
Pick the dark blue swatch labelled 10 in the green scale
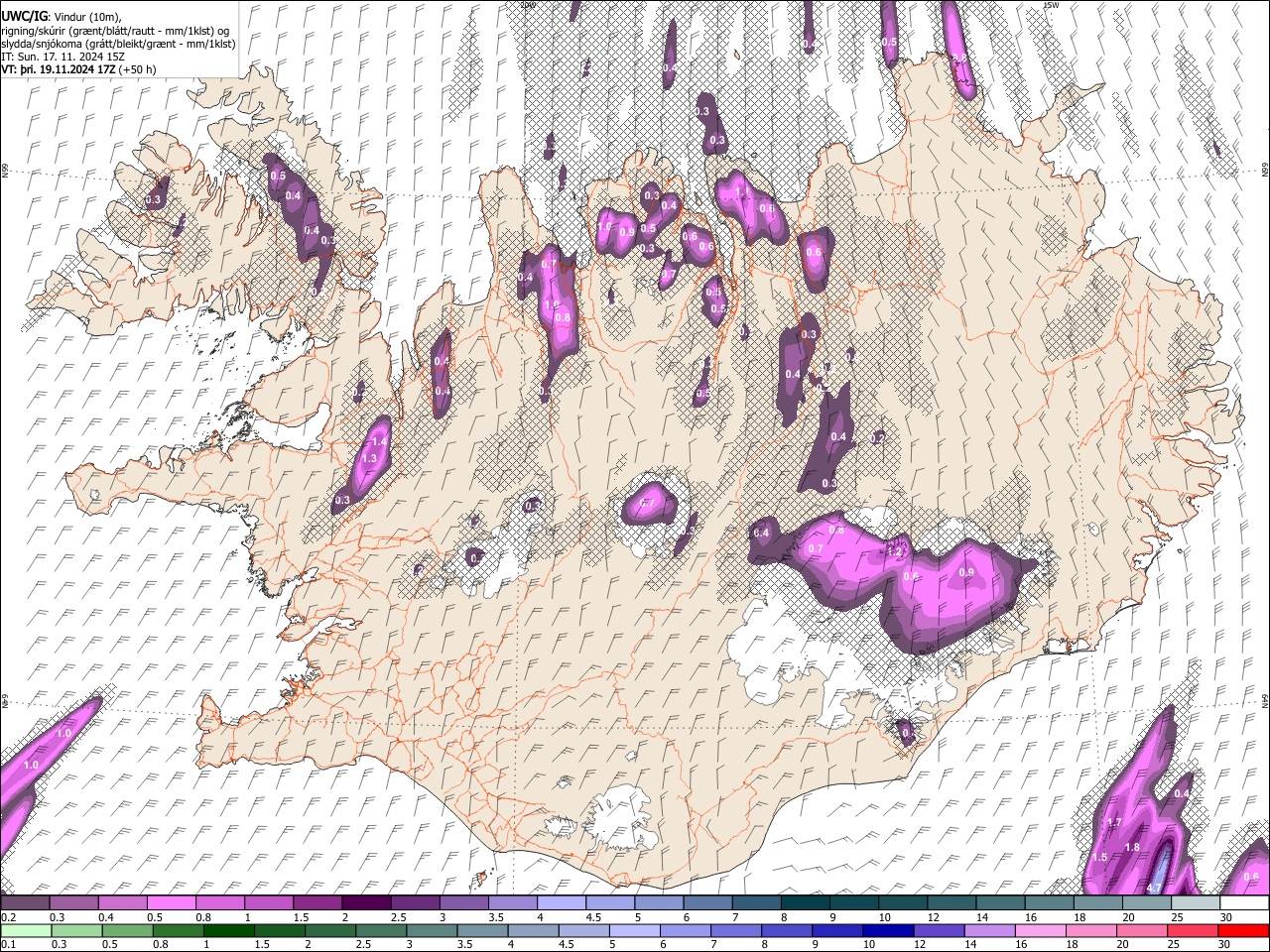coord(888,930)
